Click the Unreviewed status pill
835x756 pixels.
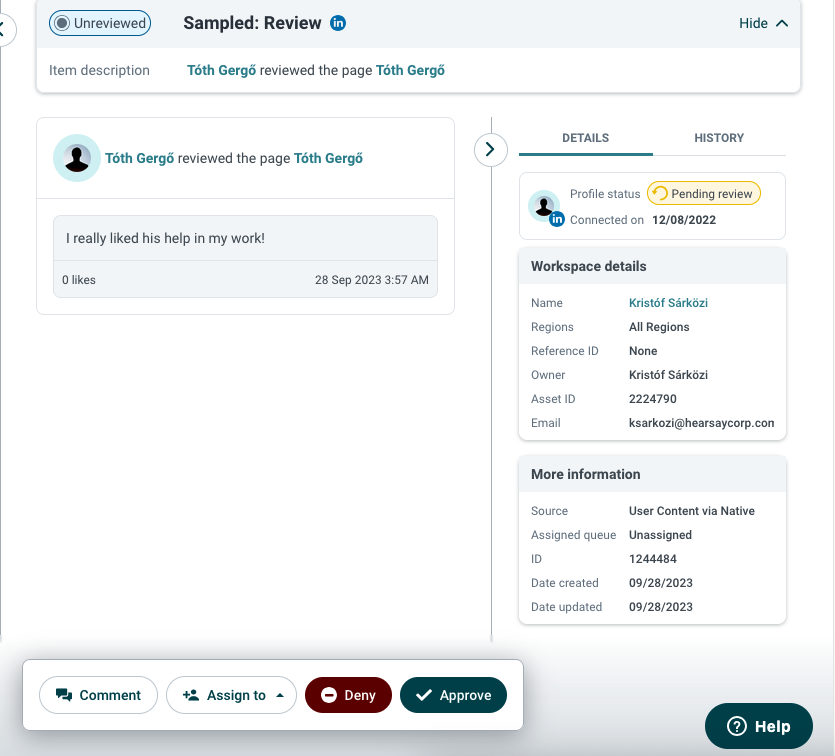100,23
